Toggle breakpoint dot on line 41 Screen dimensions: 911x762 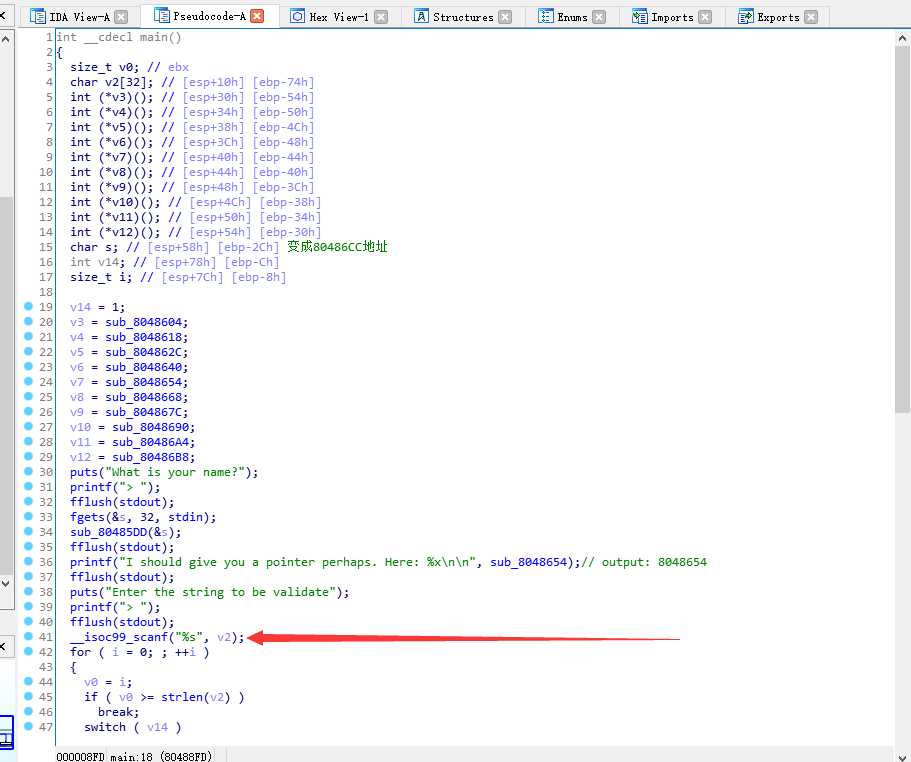click(28, 636)
